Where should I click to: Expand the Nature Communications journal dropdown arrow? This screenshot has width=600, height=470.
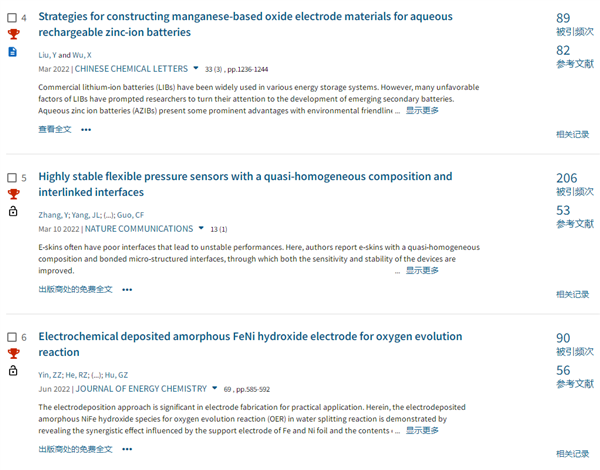point(201,228)
